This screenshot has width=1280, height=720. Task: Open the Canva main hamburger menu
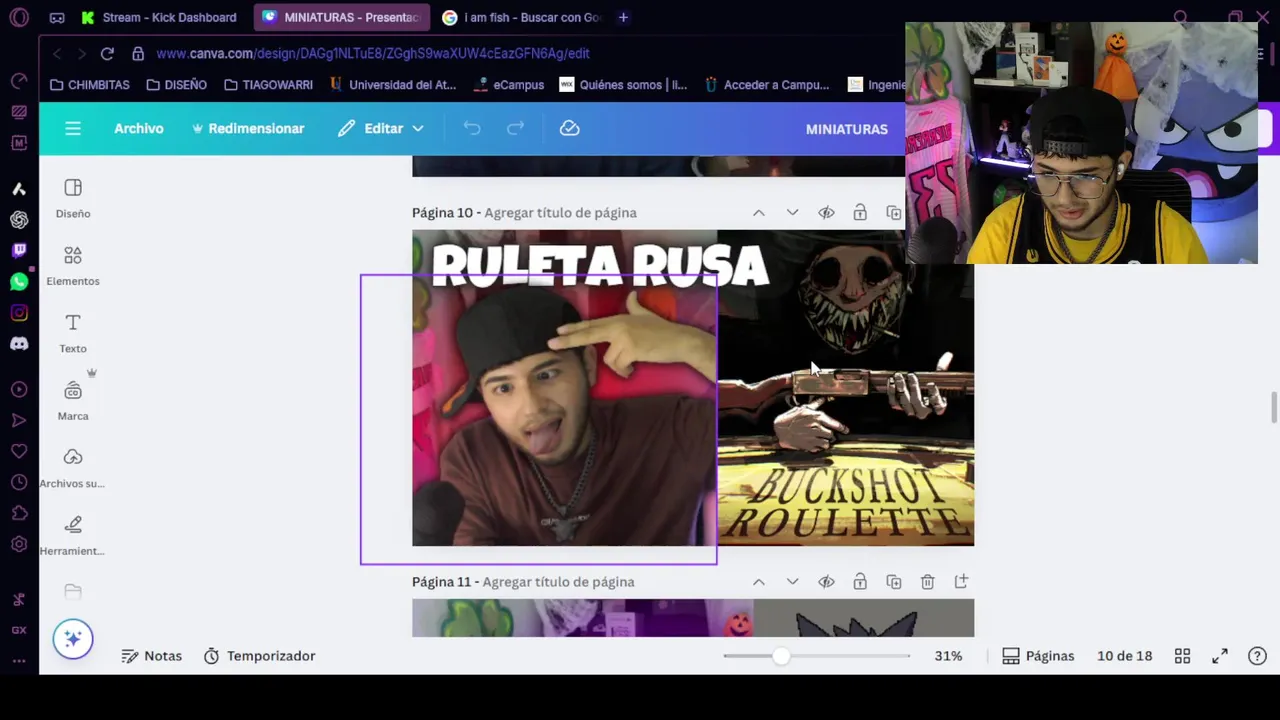tap(72, 128)
